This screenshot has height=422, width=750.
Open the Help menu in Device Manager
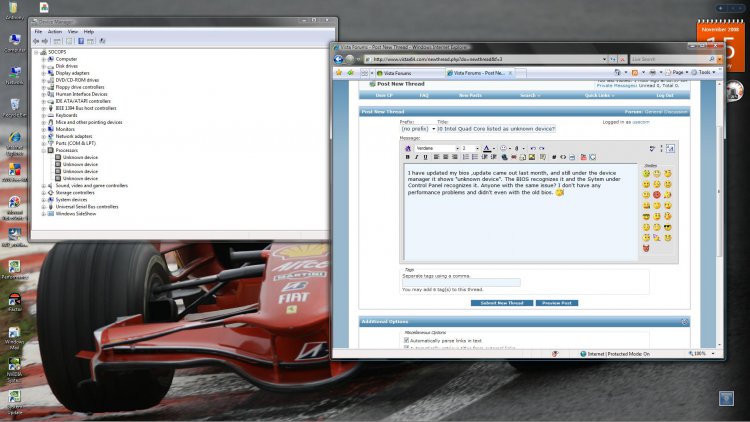point(88,32)
